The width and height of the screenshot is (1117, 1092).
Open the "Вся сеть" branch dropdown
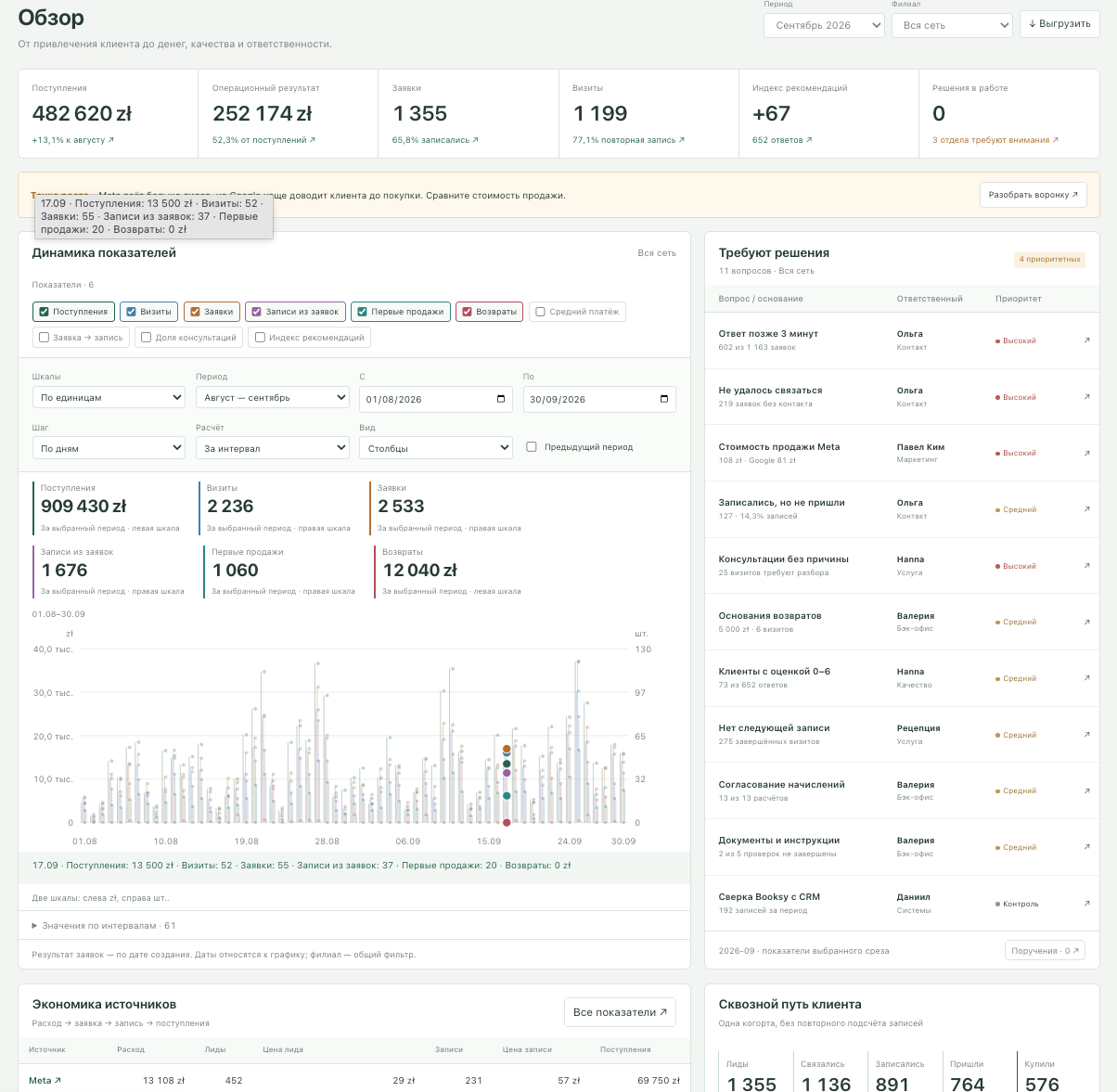pyautogui.click(x=952, y=26)
